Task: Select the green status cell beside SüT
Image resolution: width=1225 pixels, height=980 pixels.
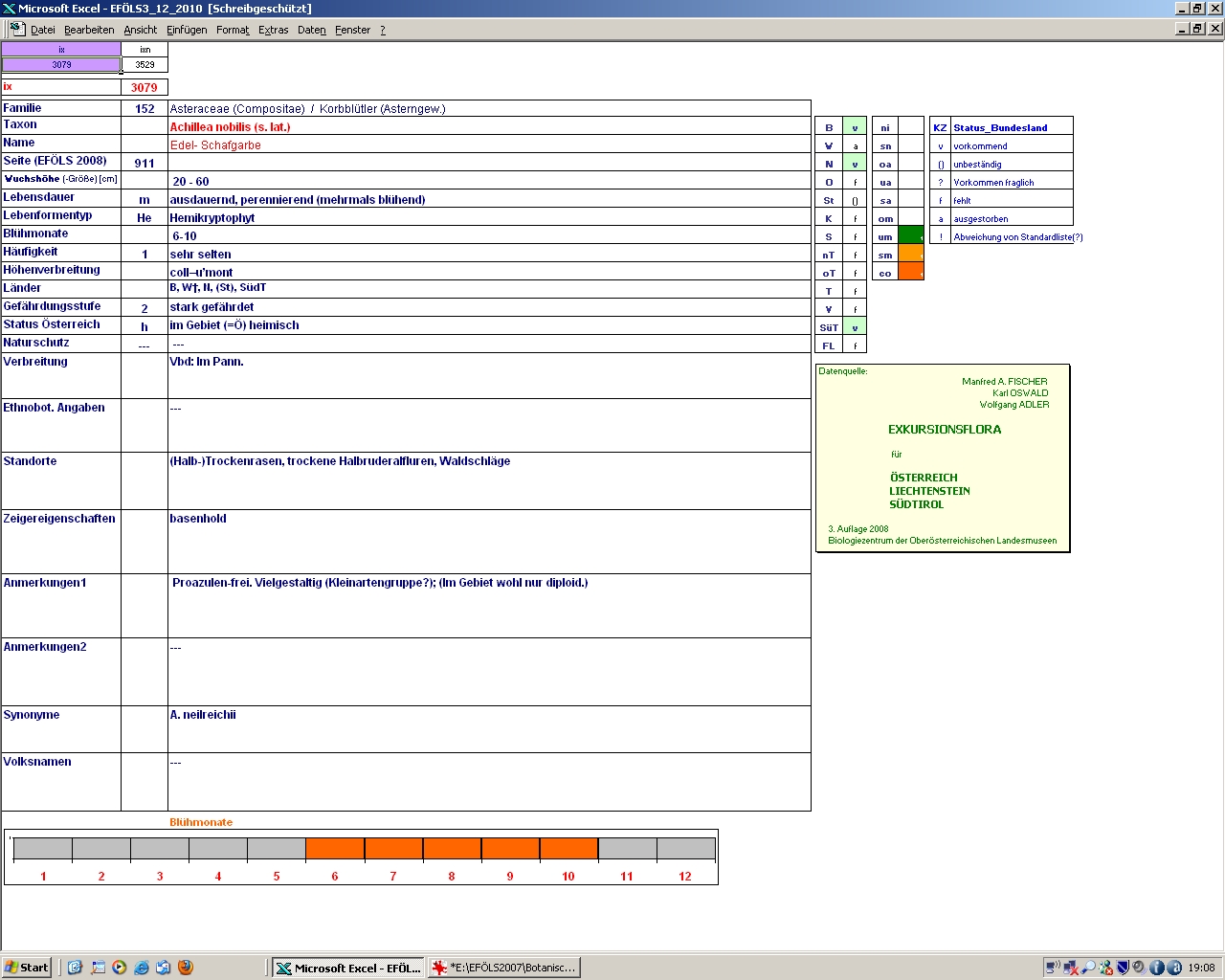Action: (x=855, y=327)
